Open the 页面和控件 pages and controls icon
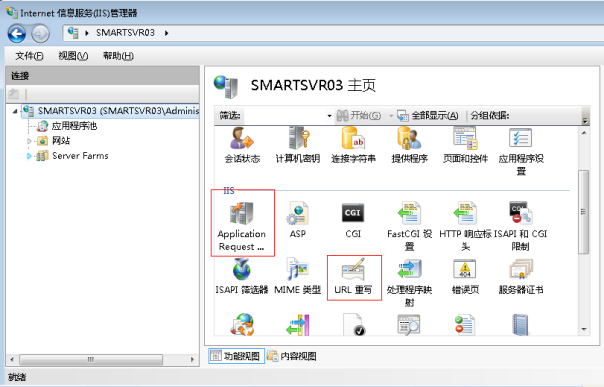This screenshot has width=604, height=387. coord(465,146)
